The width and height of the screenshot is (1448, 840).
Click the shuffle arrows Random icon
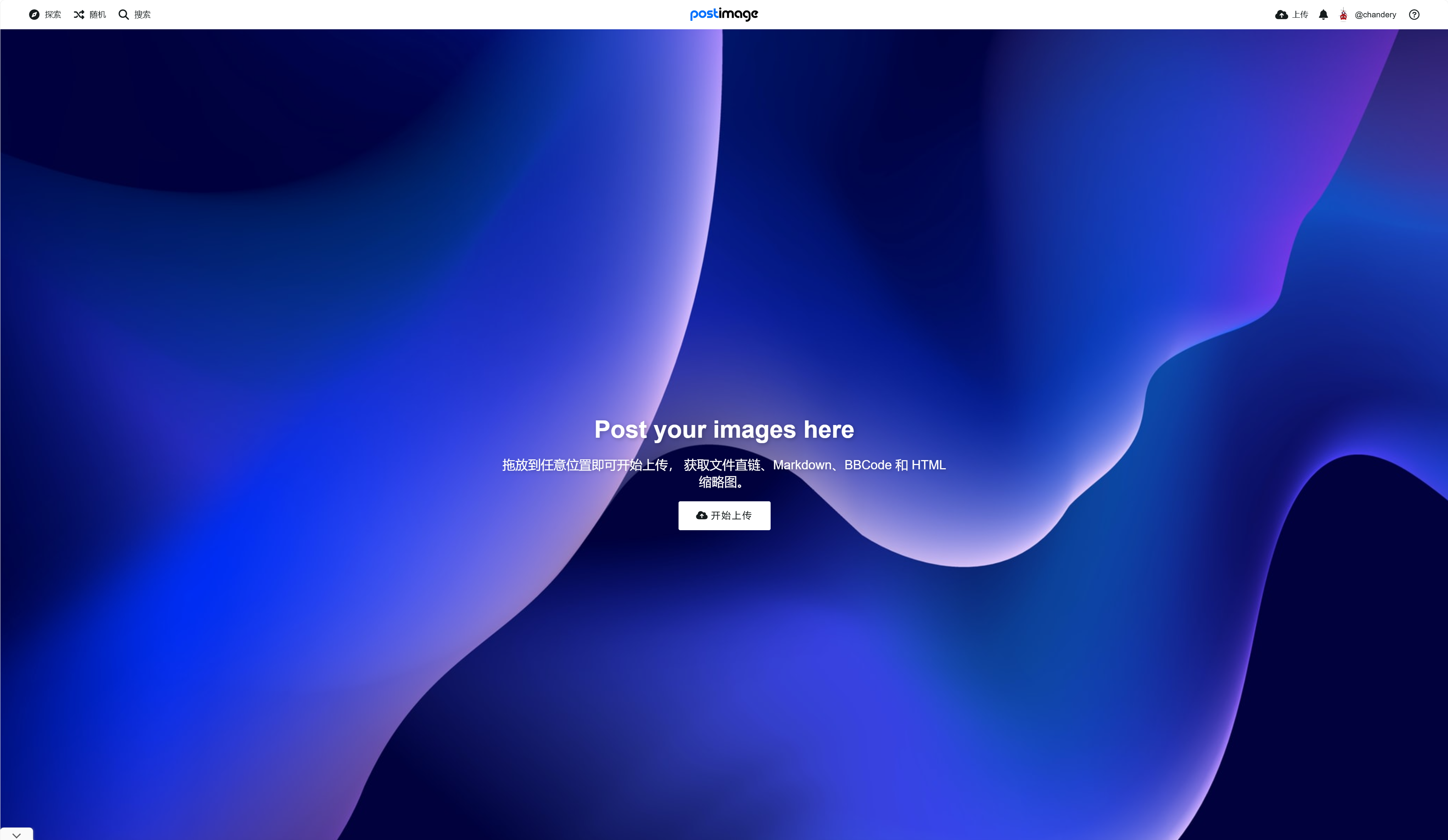79,14
